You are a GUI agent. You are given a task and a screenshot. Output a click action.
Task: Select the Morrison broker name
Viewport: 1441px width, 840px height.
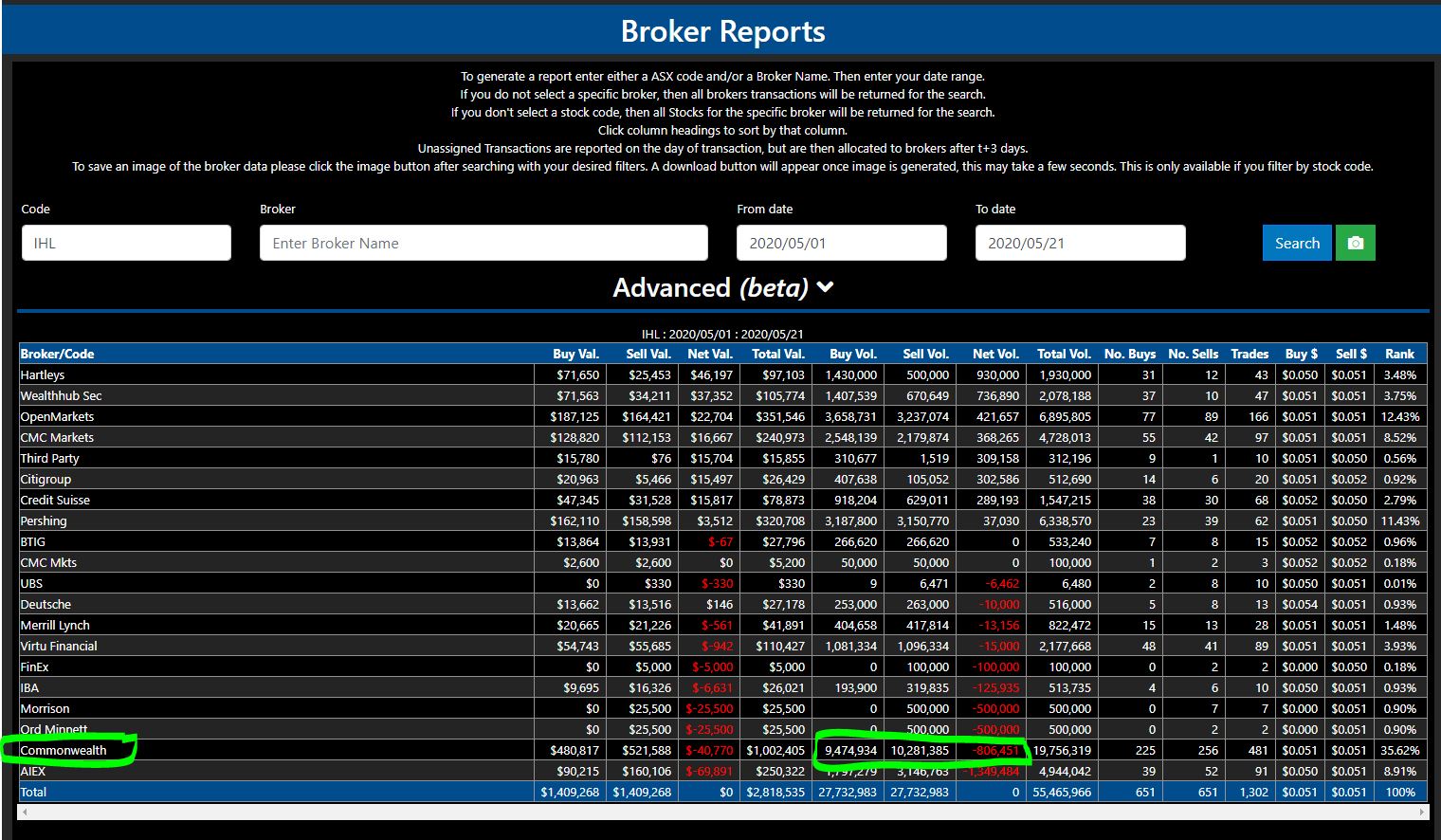point(45,708)
